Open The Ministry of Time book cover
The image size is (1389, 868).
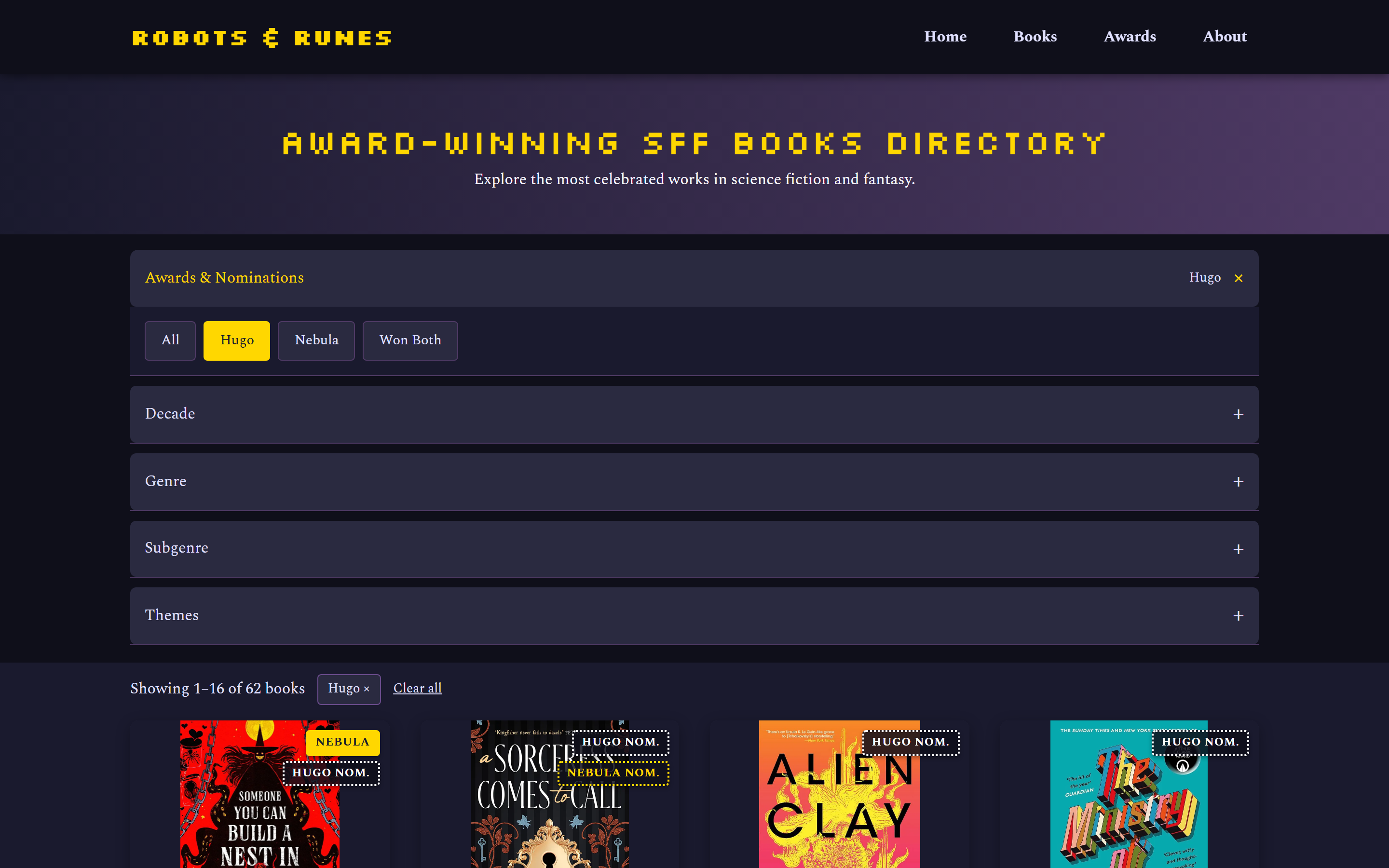(x=1129, y=795)
